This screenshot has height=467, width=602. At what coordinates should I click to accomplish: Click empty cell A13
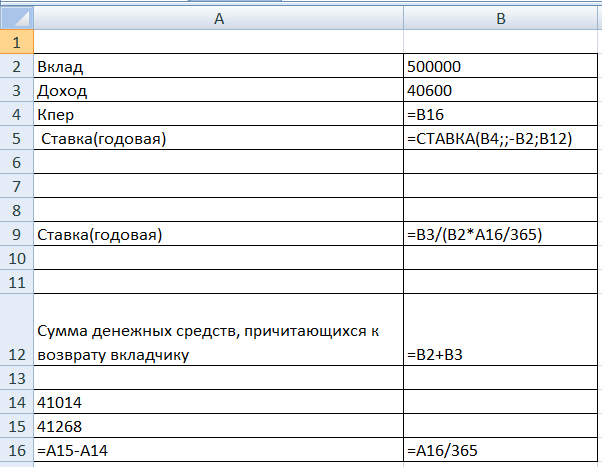pos(218,378)
